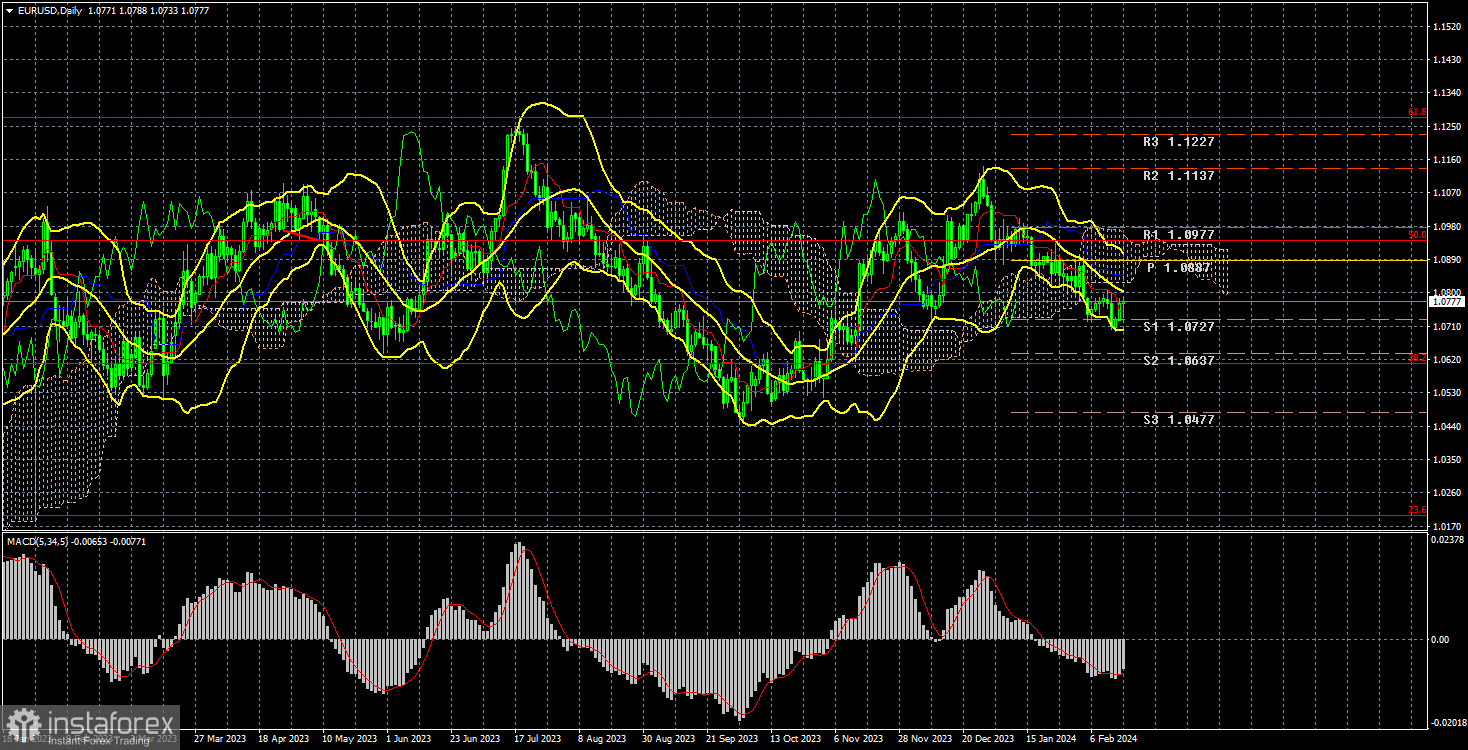The height and width of the screenshot is (750, 1468).
Task: Click the 50.0 Fibonacci level label
Action: pyautogui.click(x=1417, y=236)
